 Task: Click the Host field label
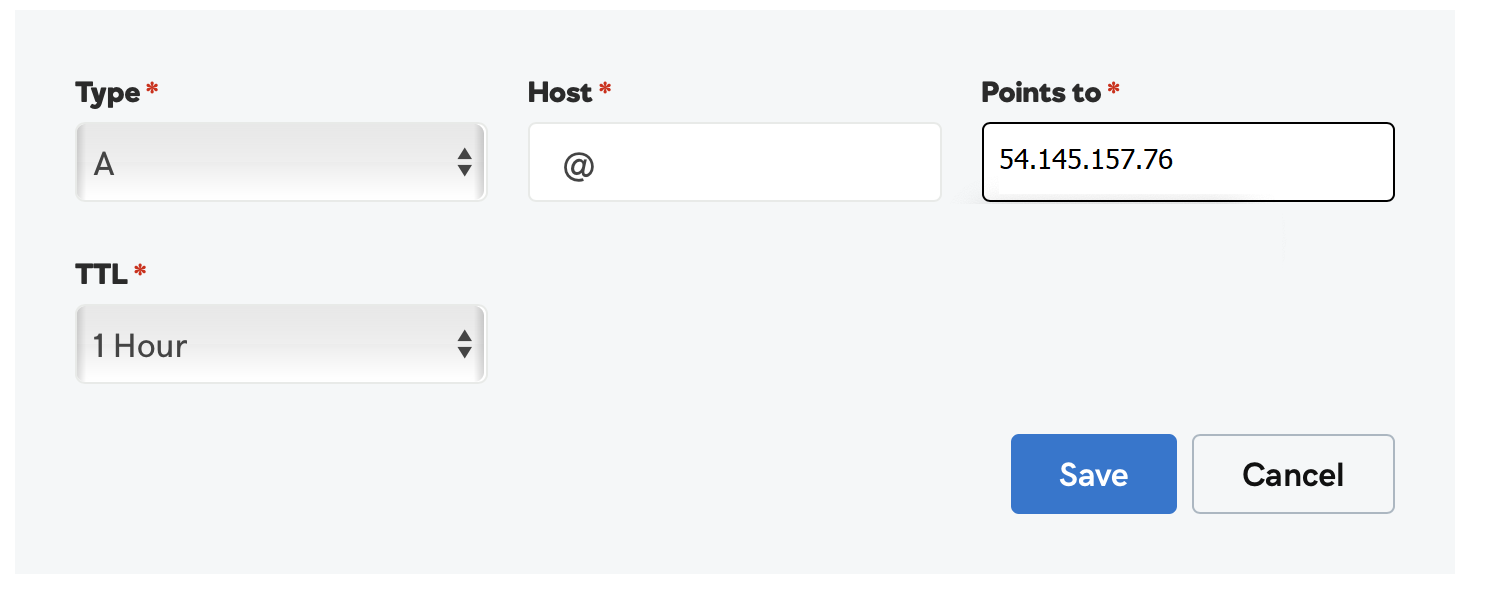click(x=560, y=93)
